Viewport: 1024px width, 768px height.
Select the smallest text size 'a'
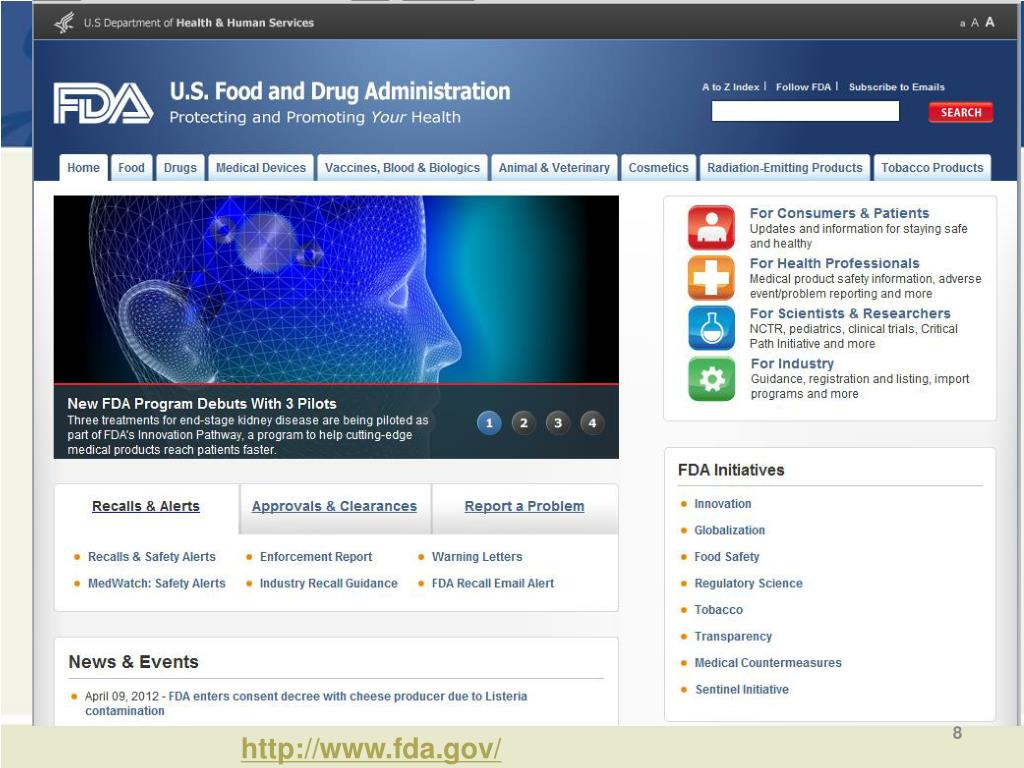tap(962, 24)
